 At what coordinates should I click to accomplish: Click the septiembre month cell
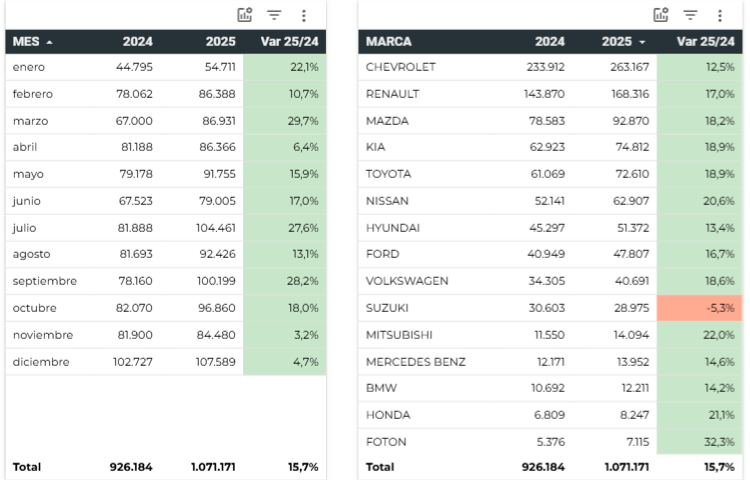45,281
